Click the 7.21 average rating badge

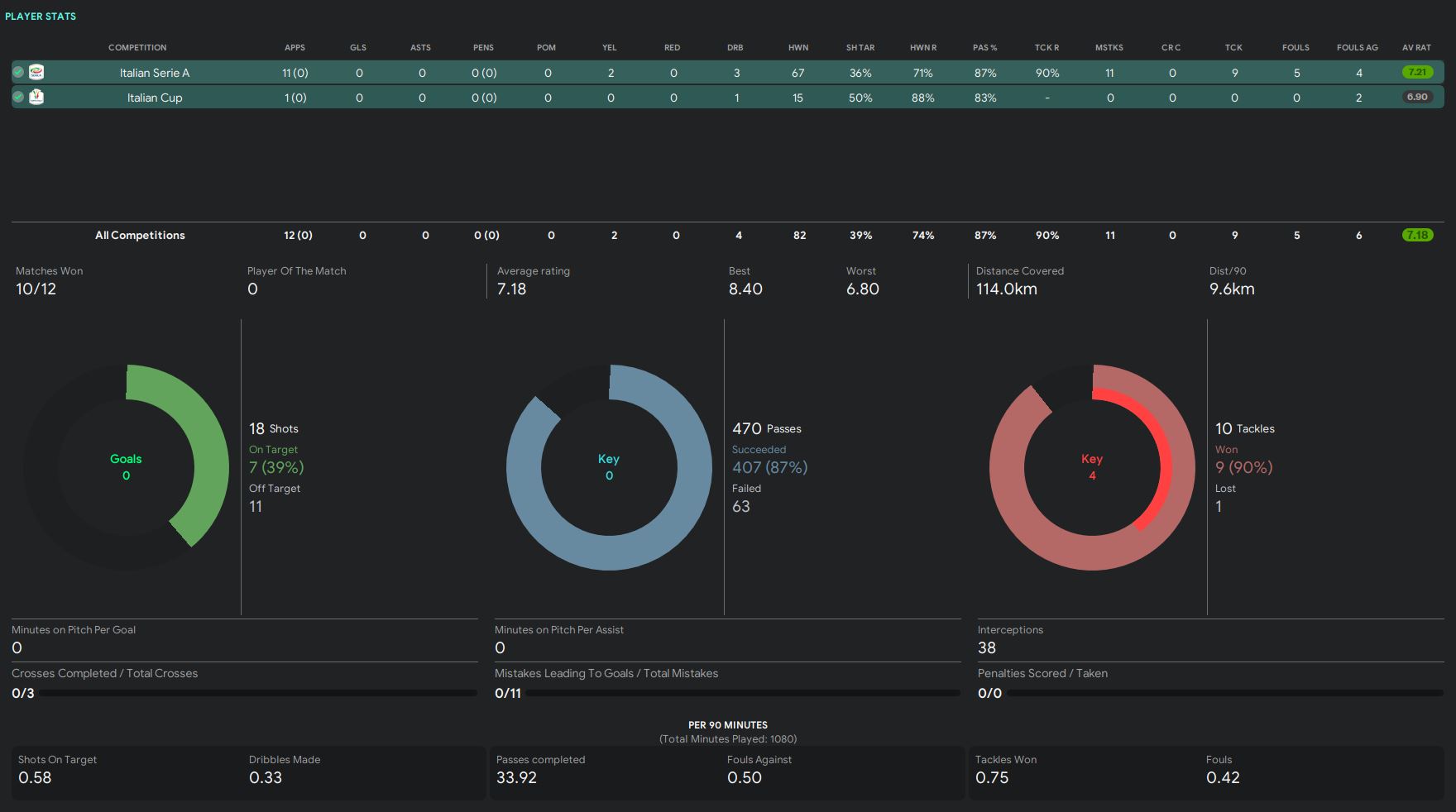tap(1417, 73)
